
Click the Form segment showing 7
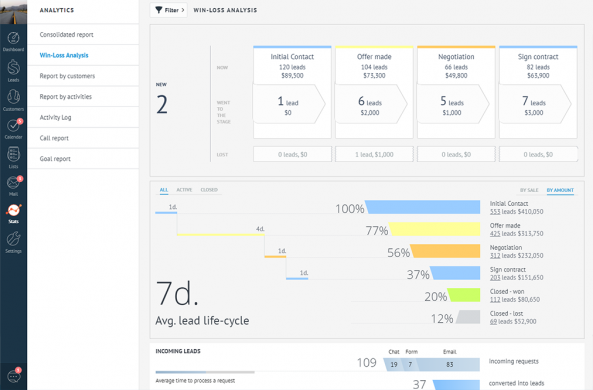coord(411,365)
